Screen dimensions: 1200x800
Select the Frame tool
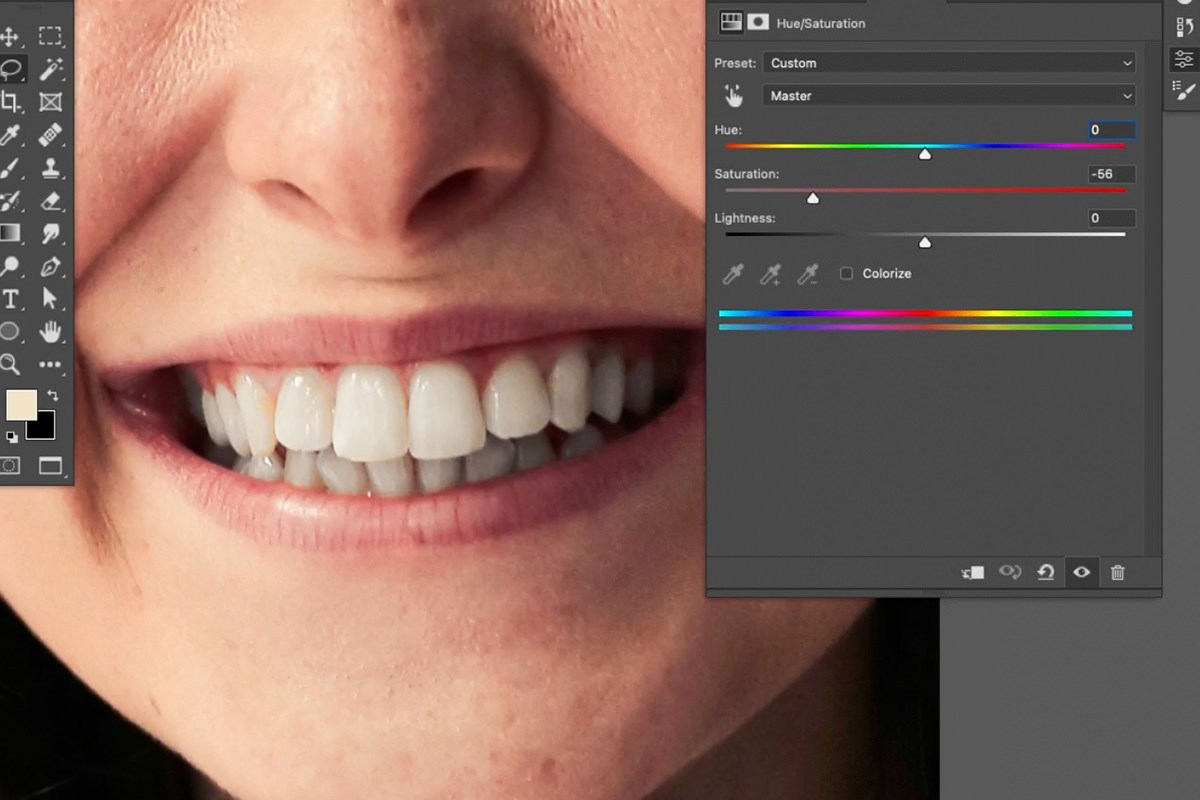pos(50,102)
